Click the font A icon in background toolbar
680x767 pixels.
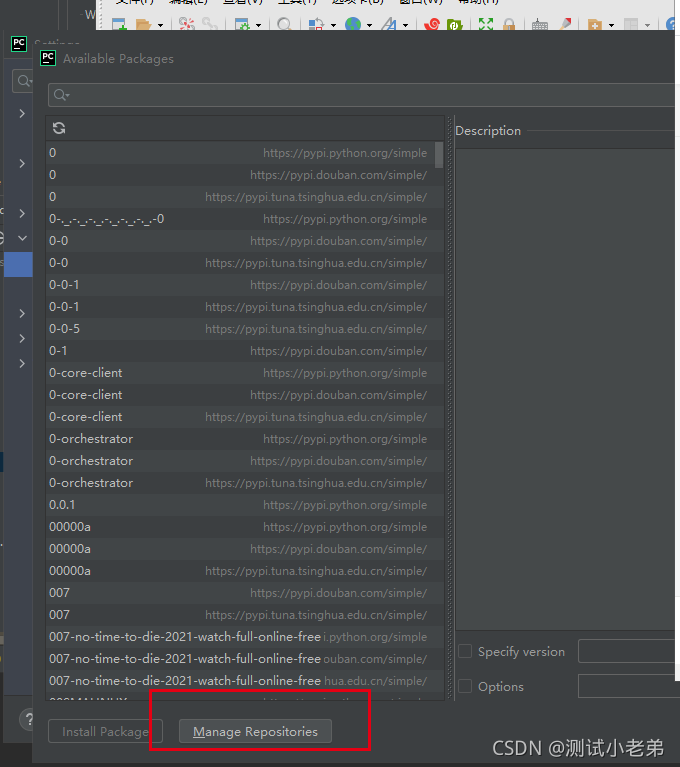(389, 24)
